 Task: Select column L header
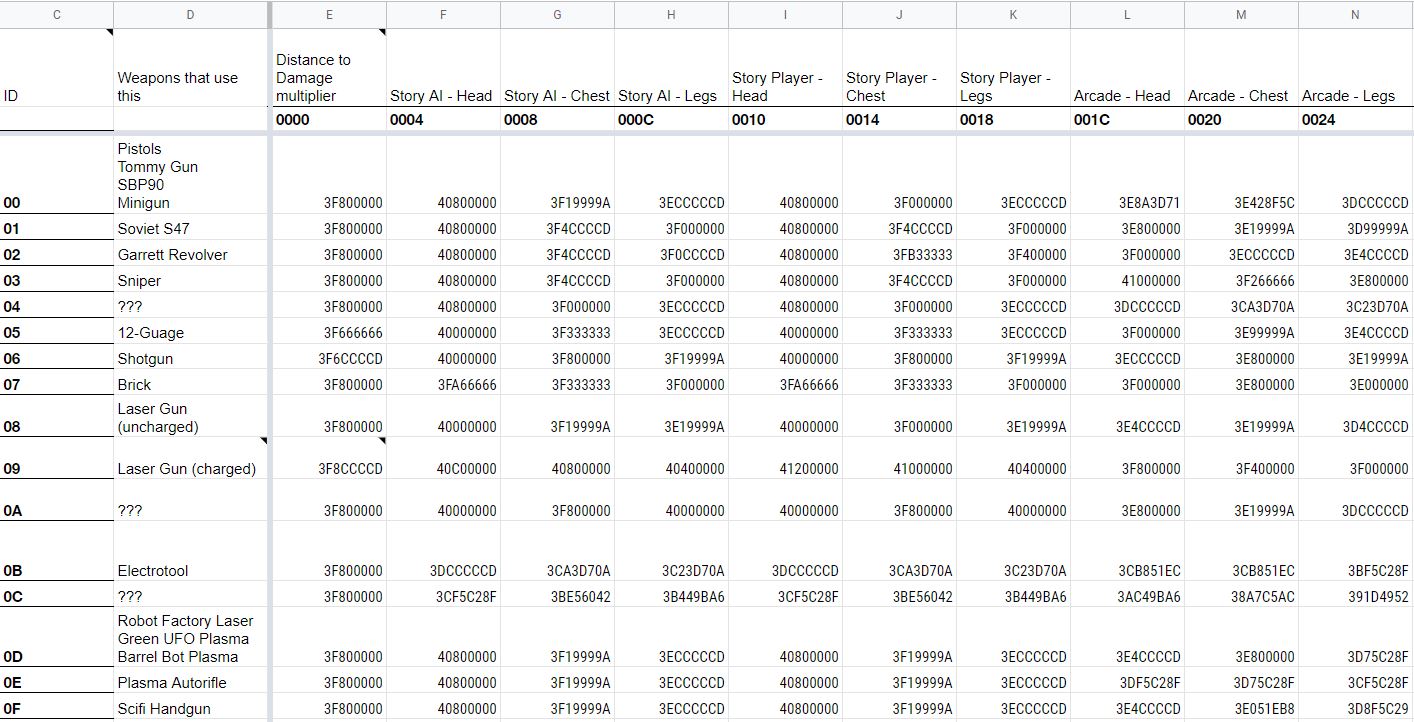[1127, 14]
